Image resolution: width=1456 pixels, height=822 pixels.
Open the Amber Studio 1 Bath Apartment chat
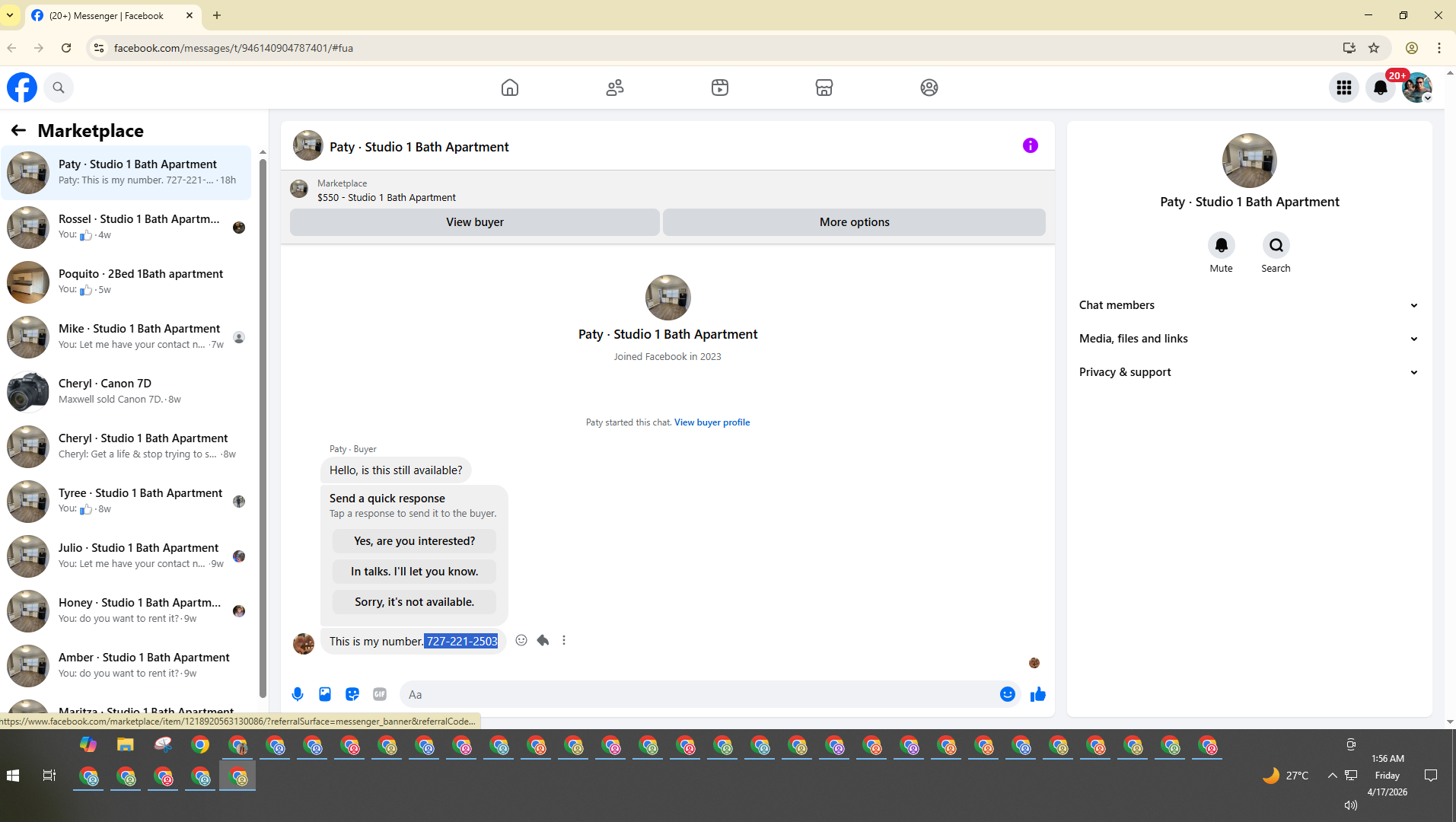pos(126,666)
